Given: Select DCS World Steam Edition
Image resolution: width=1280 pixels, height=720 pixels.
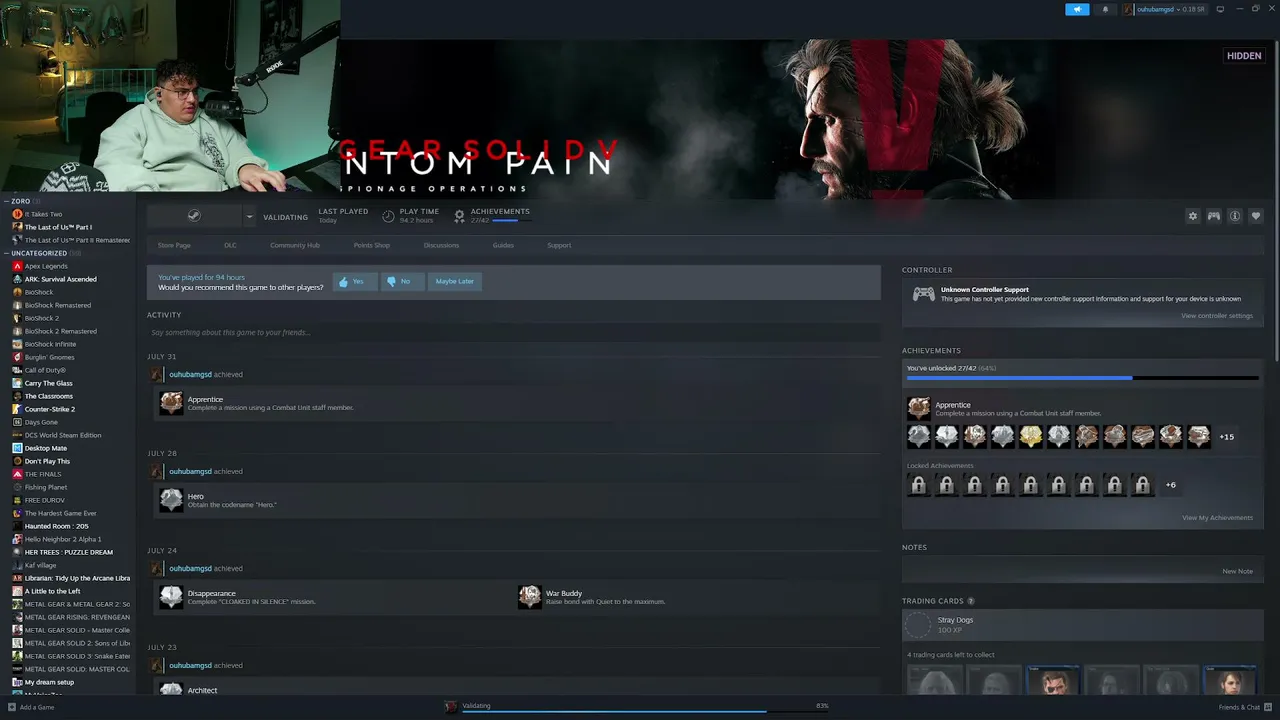Looking at the screenshot, I should click(x=63, y=435).
